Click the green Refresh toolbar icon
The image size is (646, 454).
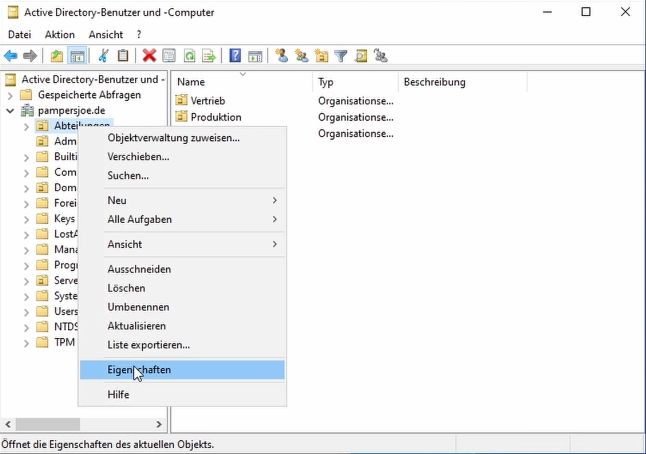pyautogui.click(x=189, y=56)
